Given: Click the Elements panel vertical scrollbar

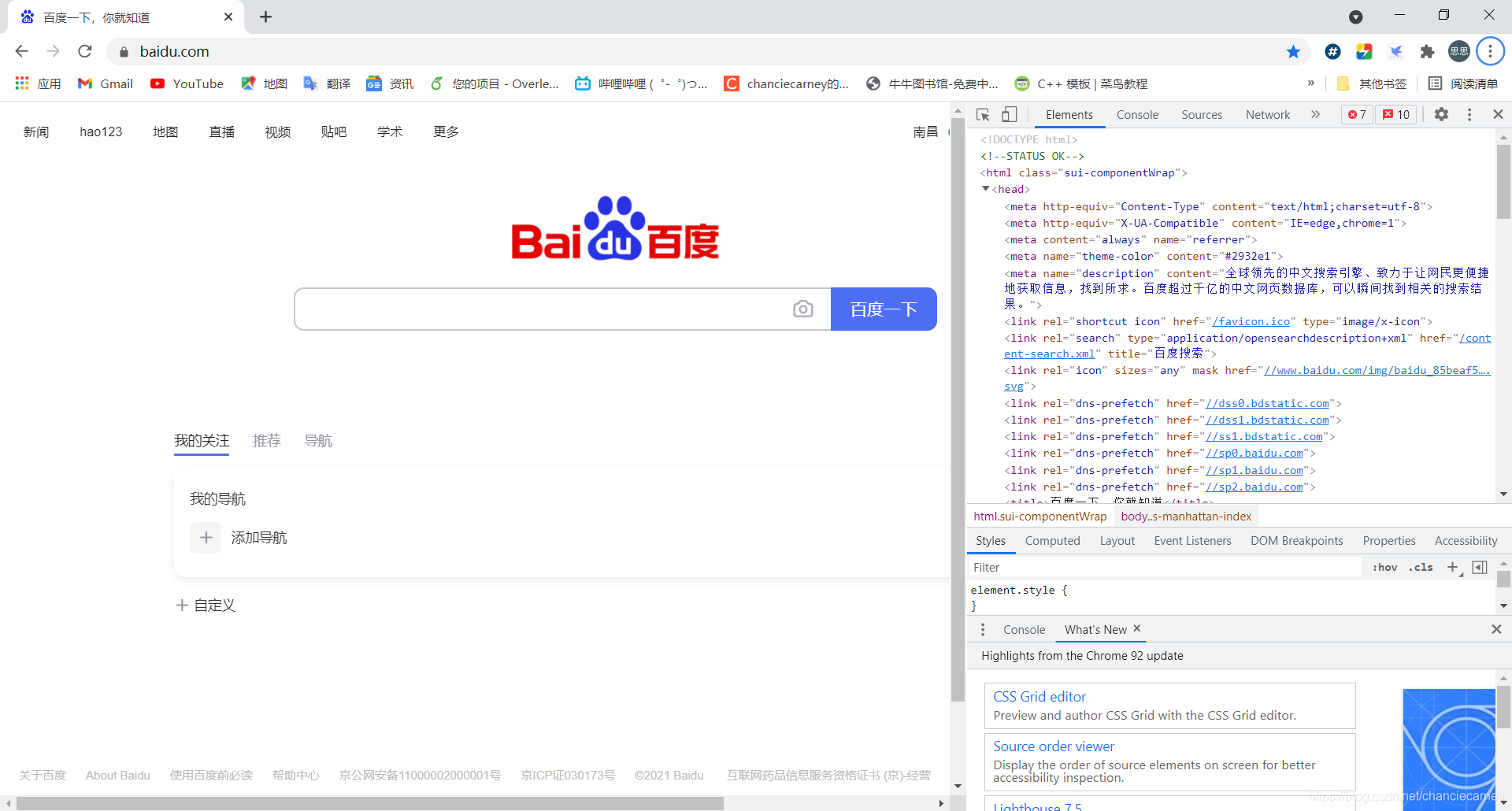Looking at the screenshot, I should tap(1503, 181).
